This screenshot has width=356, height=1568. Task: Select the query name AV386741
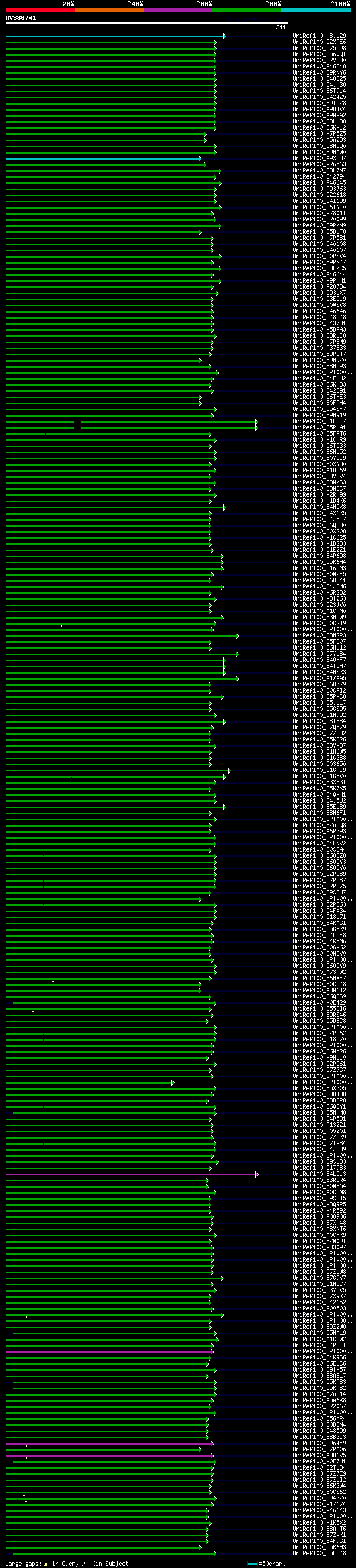pyautogui.click(x=21, y=18)
